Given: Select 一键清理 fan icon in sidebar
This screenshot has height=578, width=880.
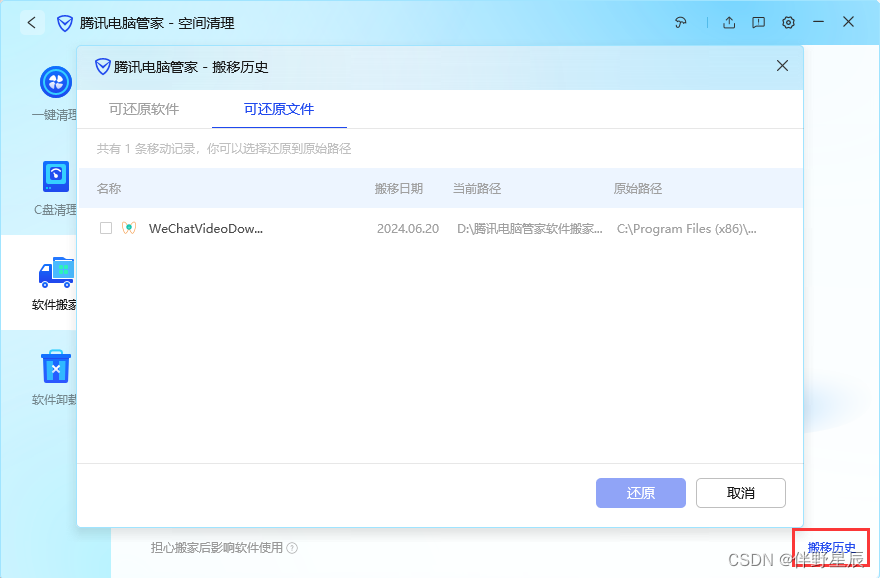Looking at the screenshot, I should (56, 82).
